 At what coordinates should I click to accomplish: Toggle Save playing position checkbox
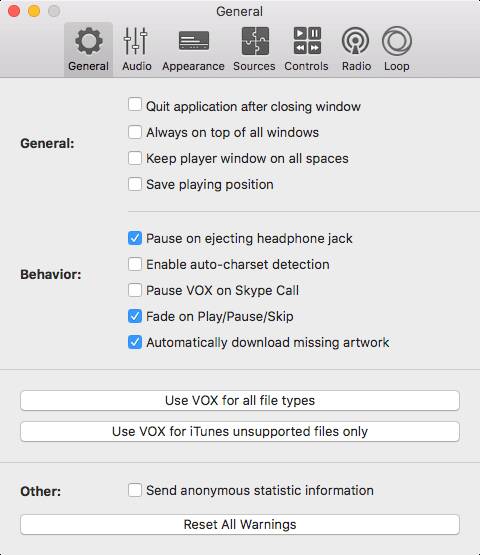coord(135,184)
